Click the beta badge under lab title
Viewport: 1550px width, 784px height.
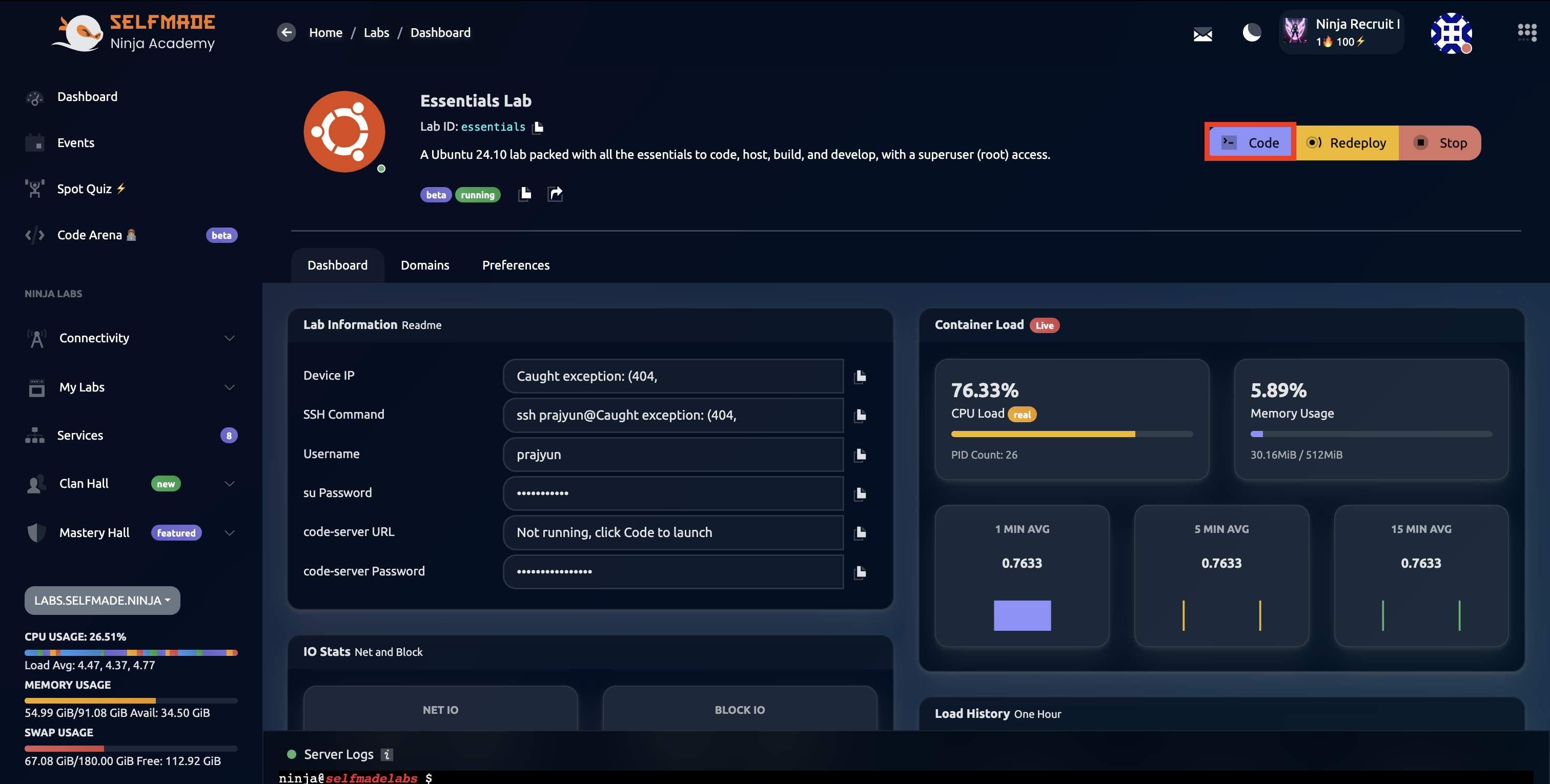(x=436, y=194)
